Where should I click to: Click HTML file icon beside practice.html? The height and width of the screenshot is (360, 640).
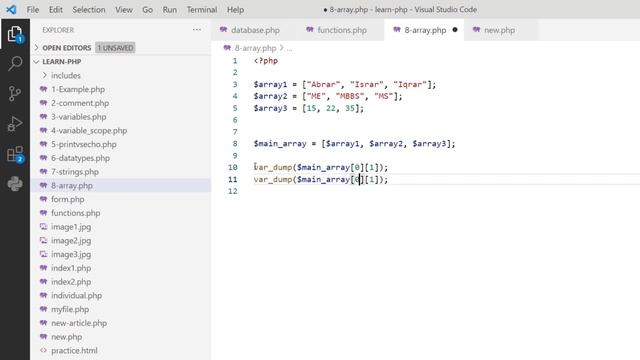coord(43,350)
